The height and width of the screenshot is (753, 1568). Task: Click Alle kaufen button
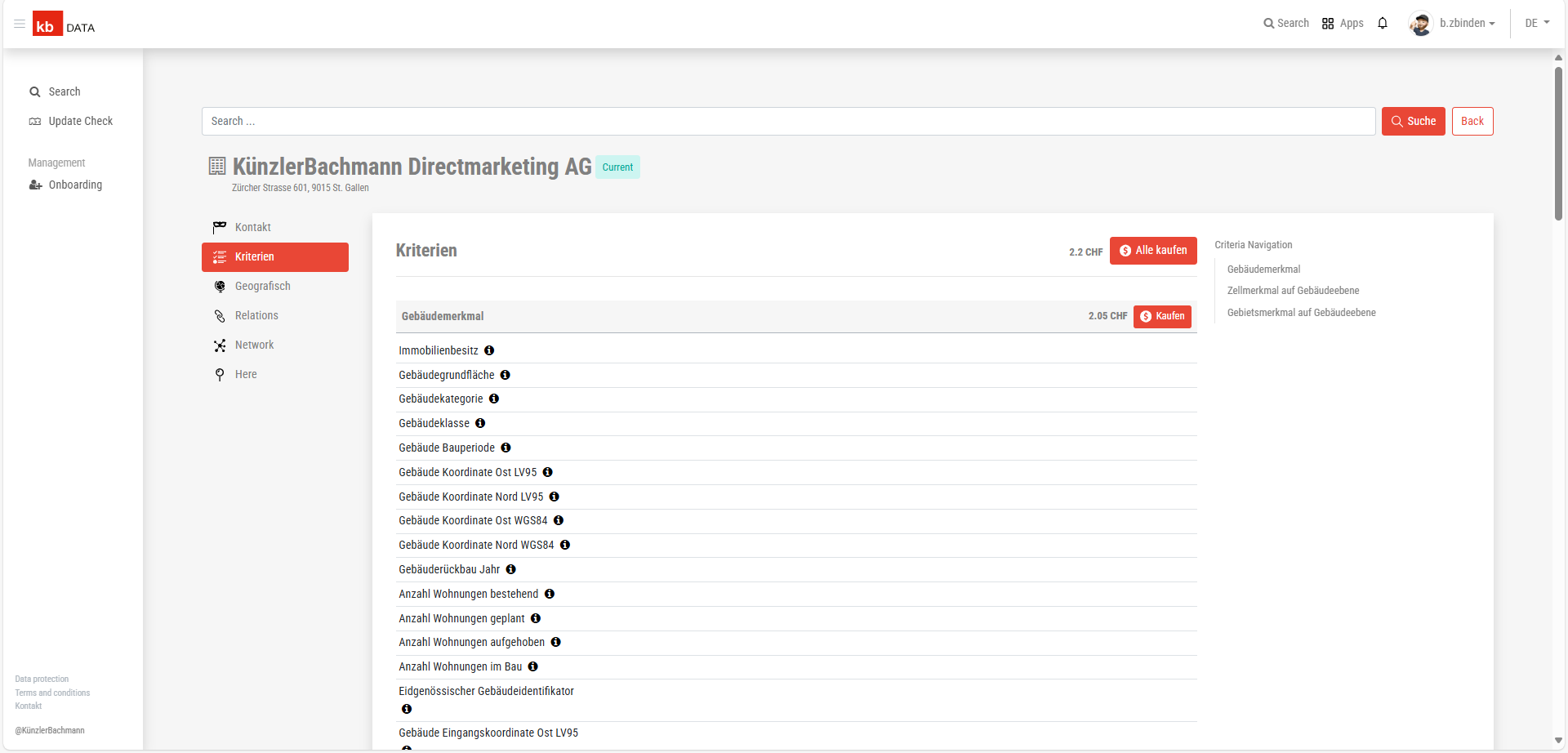[1153, 251]
